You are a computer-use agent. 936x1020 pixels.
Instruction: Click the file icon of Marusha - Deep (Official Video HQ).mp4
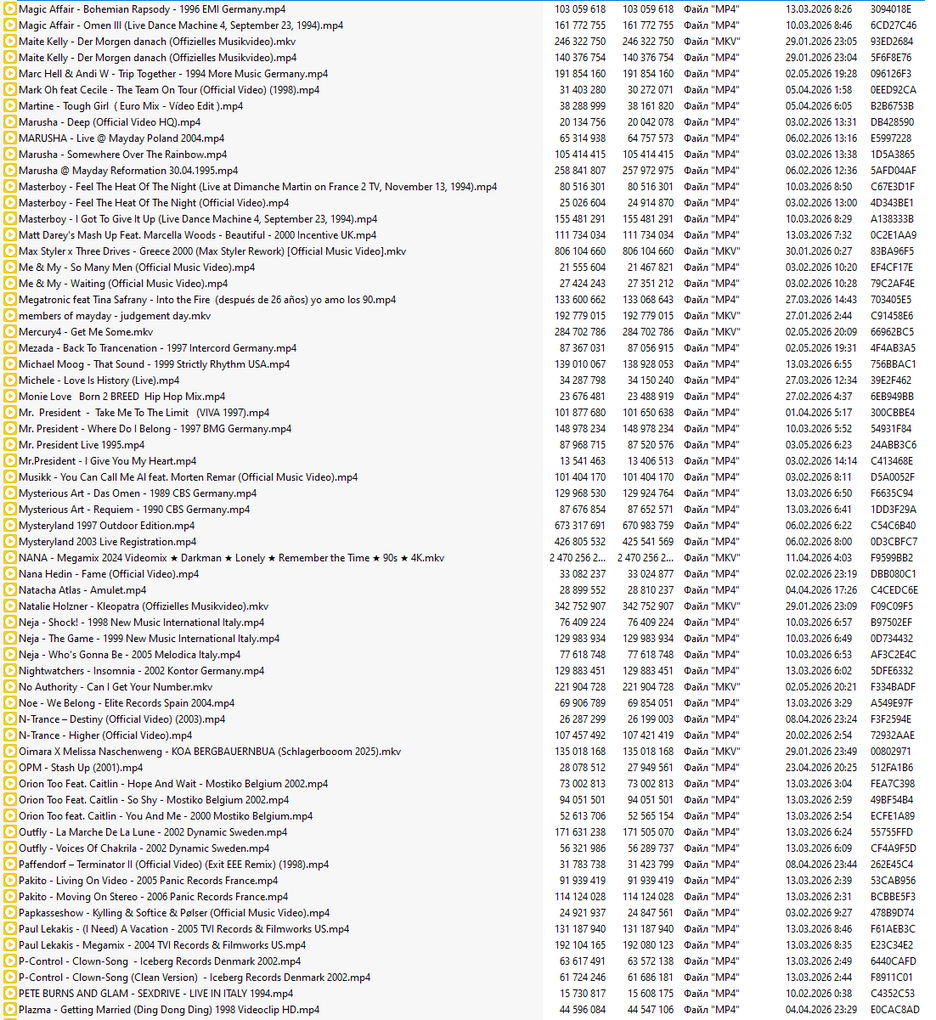10,122
